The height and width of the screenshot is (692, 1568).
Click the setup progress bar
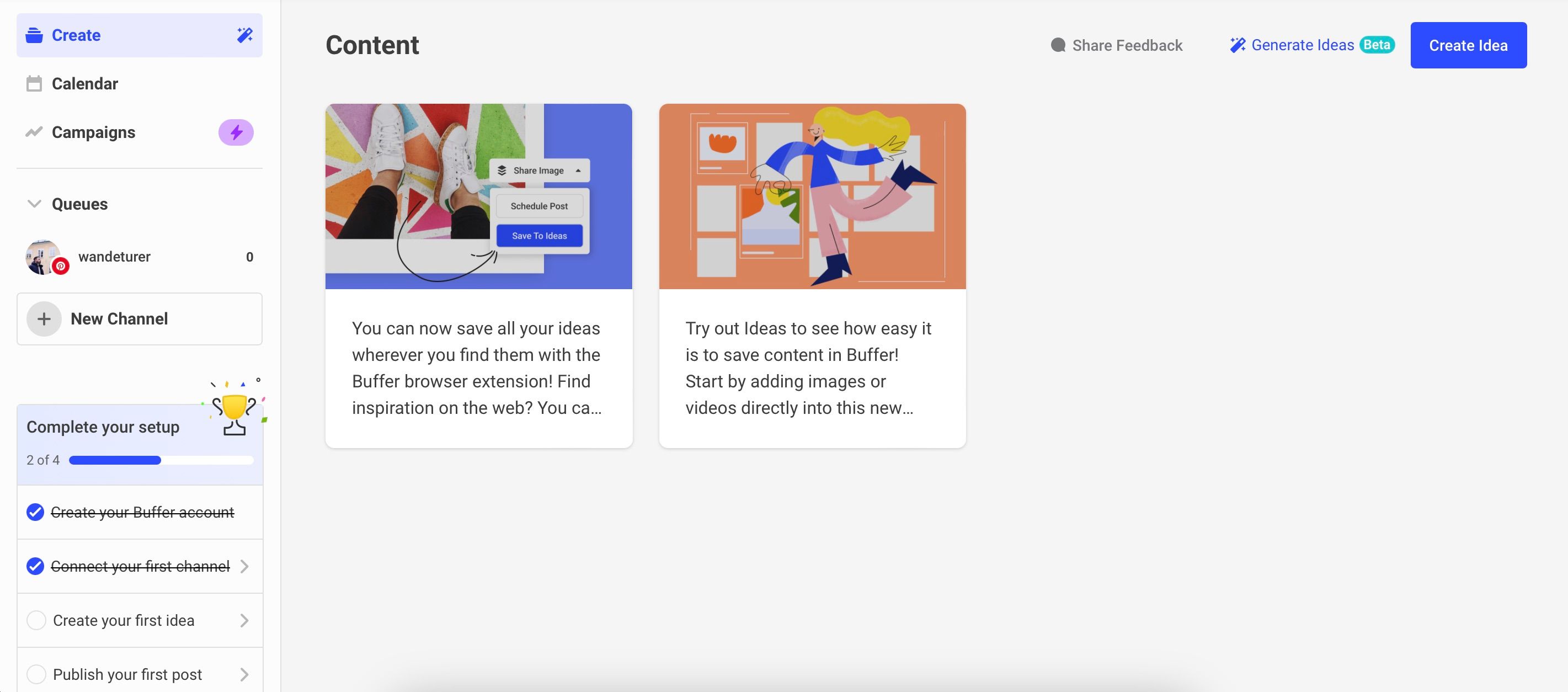click(161, 460)
